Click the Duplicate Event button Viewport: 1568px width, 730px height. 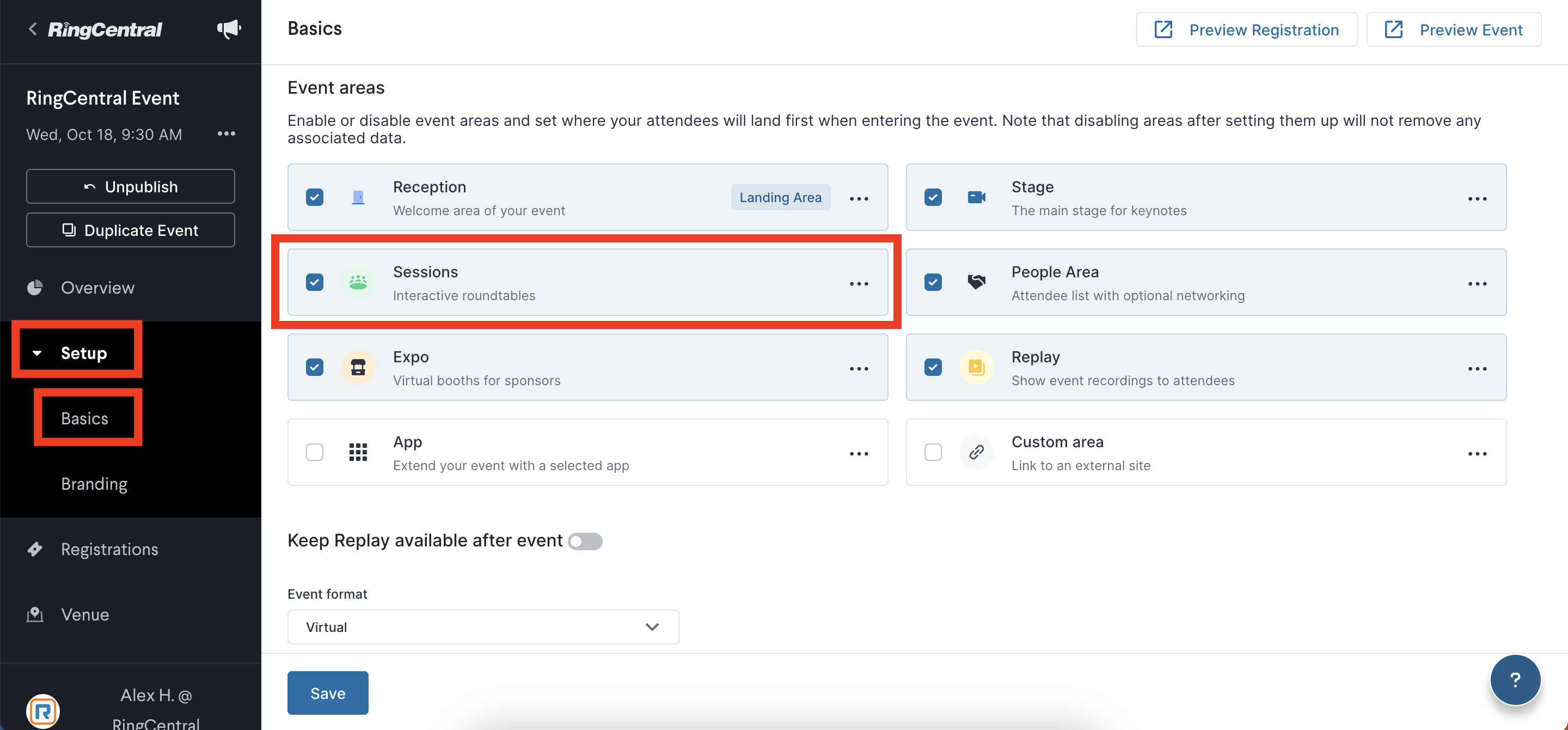coord(130,230)
